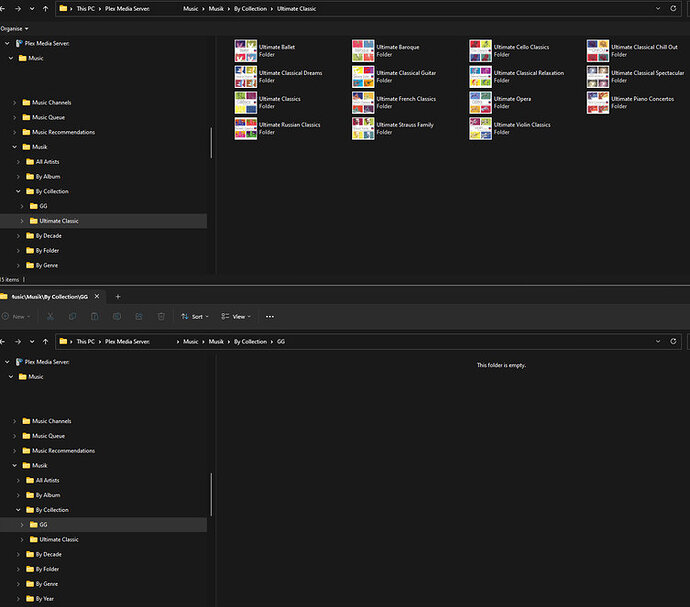Open the Ultimate Classical Dreams folder icon

[246, 77]
